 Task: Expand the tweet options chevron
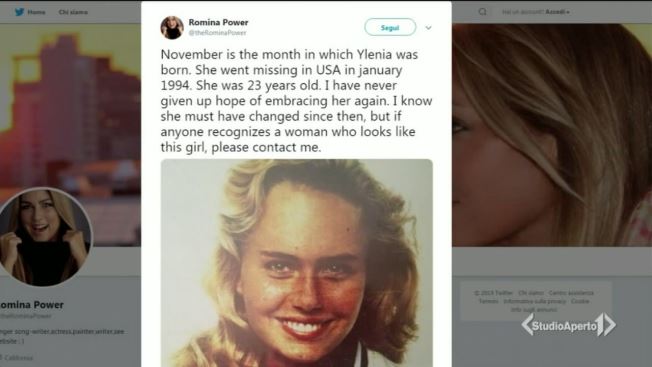[428, 28]
